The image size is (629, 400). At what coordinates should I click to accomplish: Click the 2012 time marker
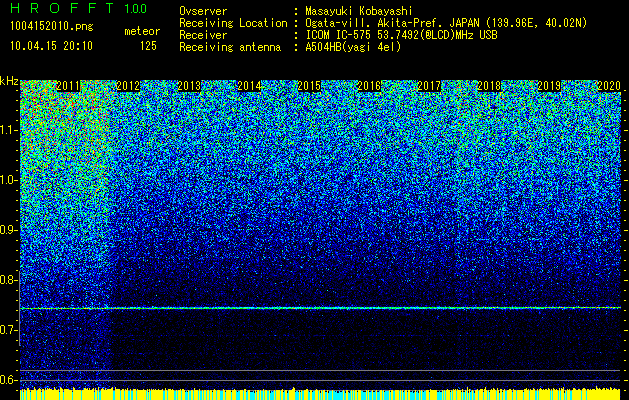pyautogui.click(x=128, y=86)
